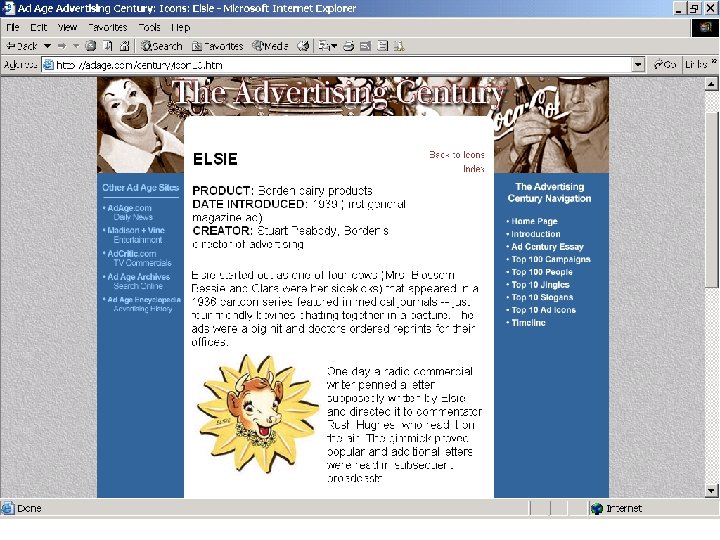
Task: Open the Timeline navigation link
Action: pyautogui.click(x=529, y=323)
